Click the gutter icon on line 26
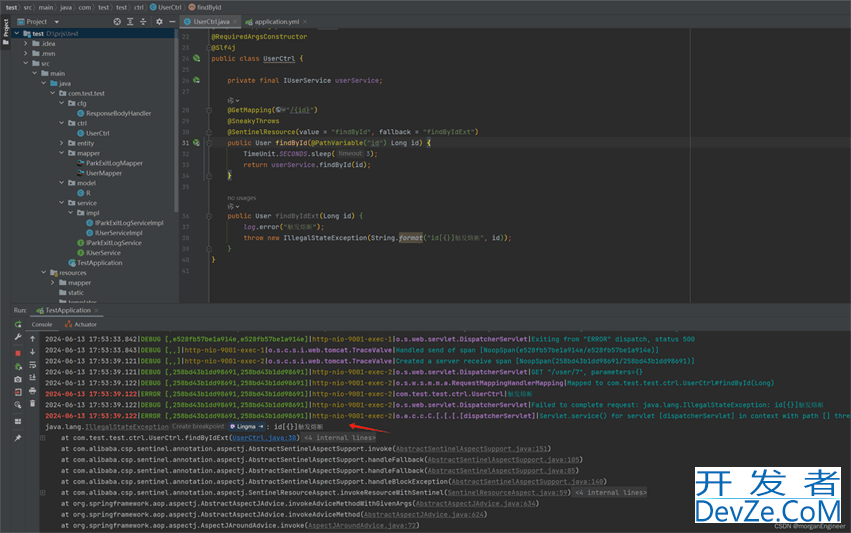The width and height of the screenshot is (851, 533). point(196,80)
